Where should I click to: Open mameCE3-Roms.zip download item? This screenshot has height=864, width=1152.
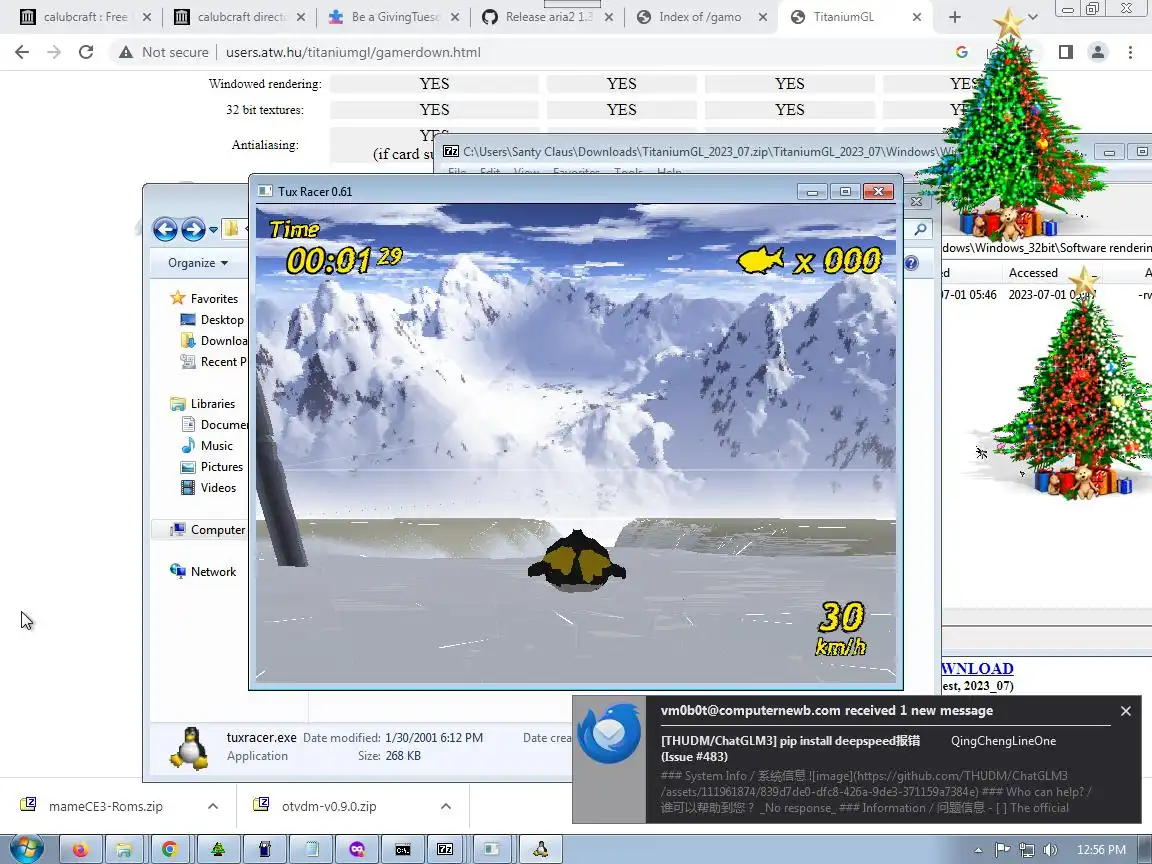point(106,806)
